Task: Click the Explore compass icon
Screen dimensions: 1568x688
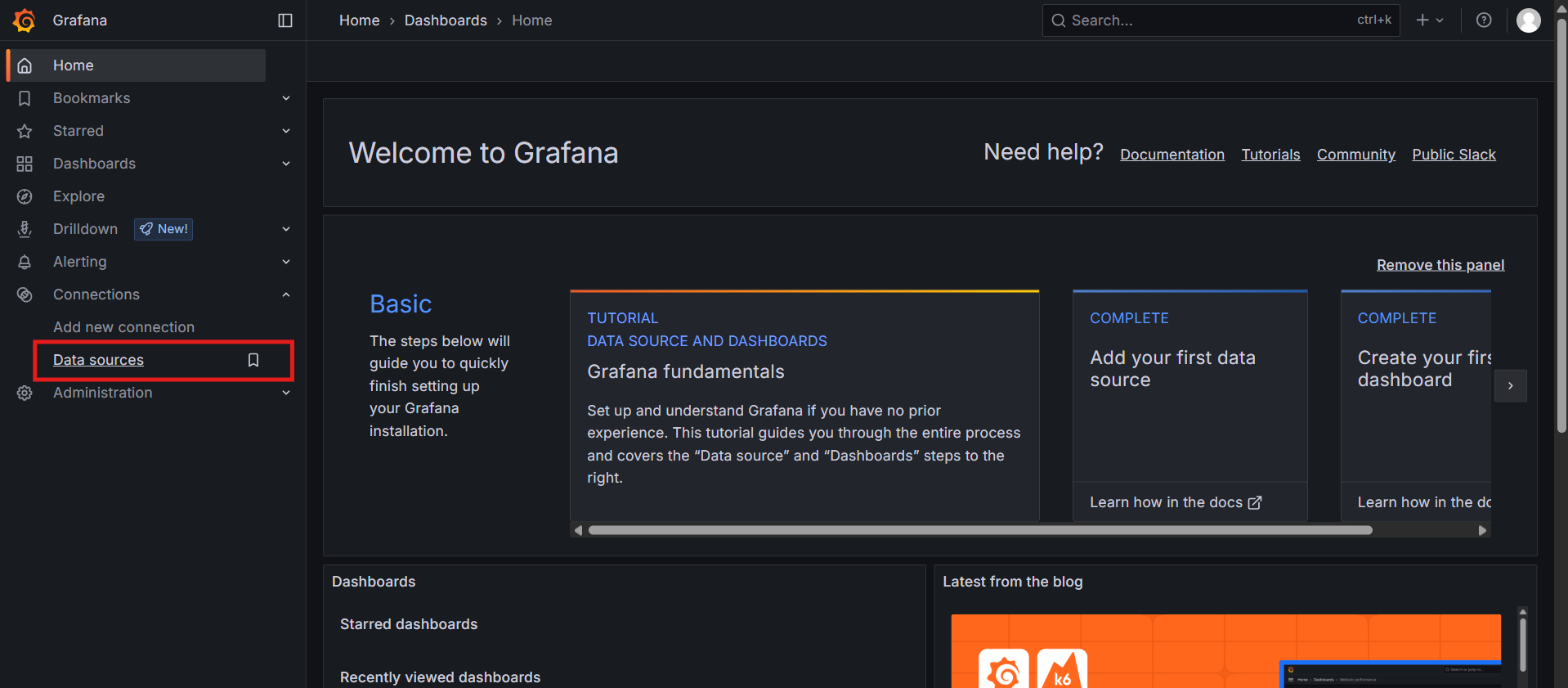Action: pos(25,196)
